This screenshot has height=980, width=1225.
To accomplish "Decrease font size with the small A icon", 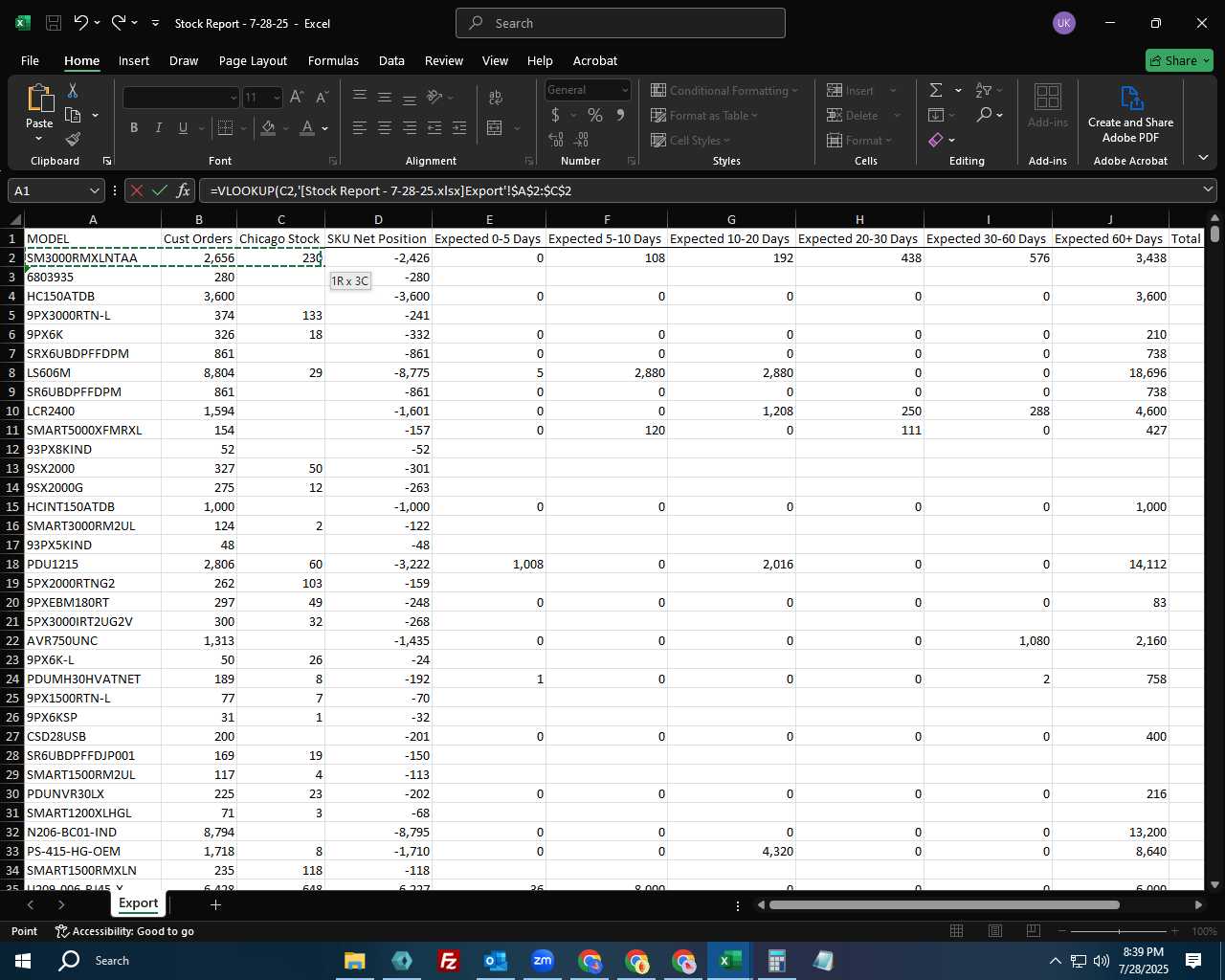I will pos(322,97).
